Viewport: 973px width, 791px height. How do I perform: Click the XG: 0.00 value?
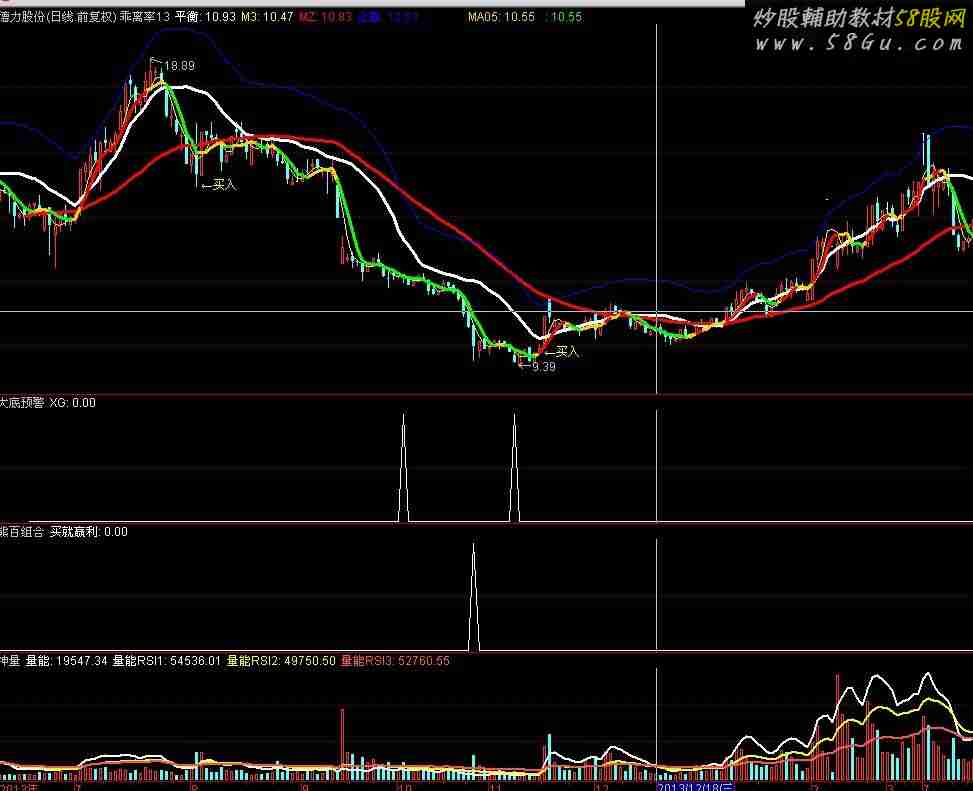point(72,403)
